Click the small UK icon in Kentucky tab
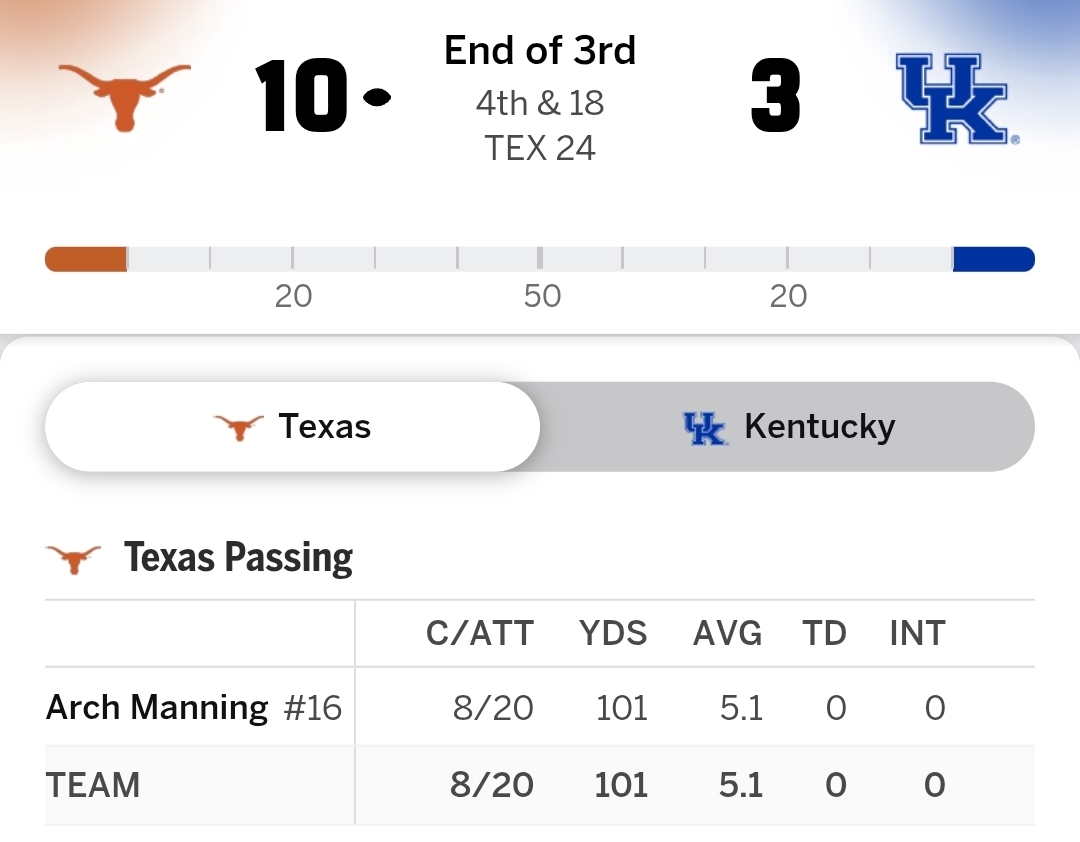This screenshot has width=1080, height=842. coord(705,427)
